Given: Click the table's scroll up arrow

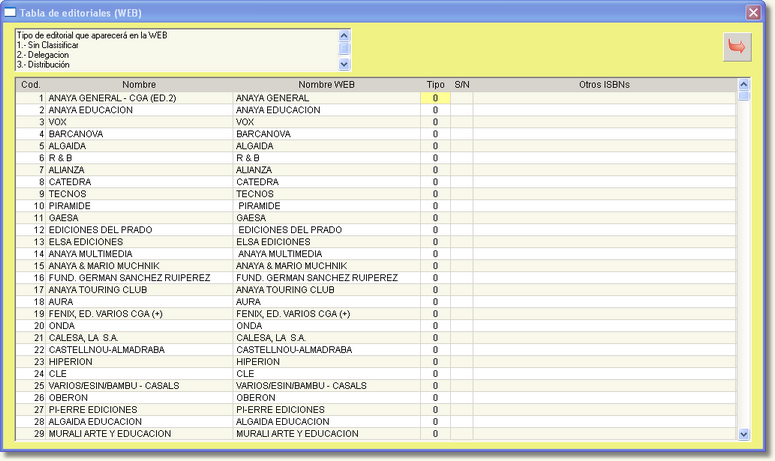Looking at the screenshot, I should [x=743, y=85].
